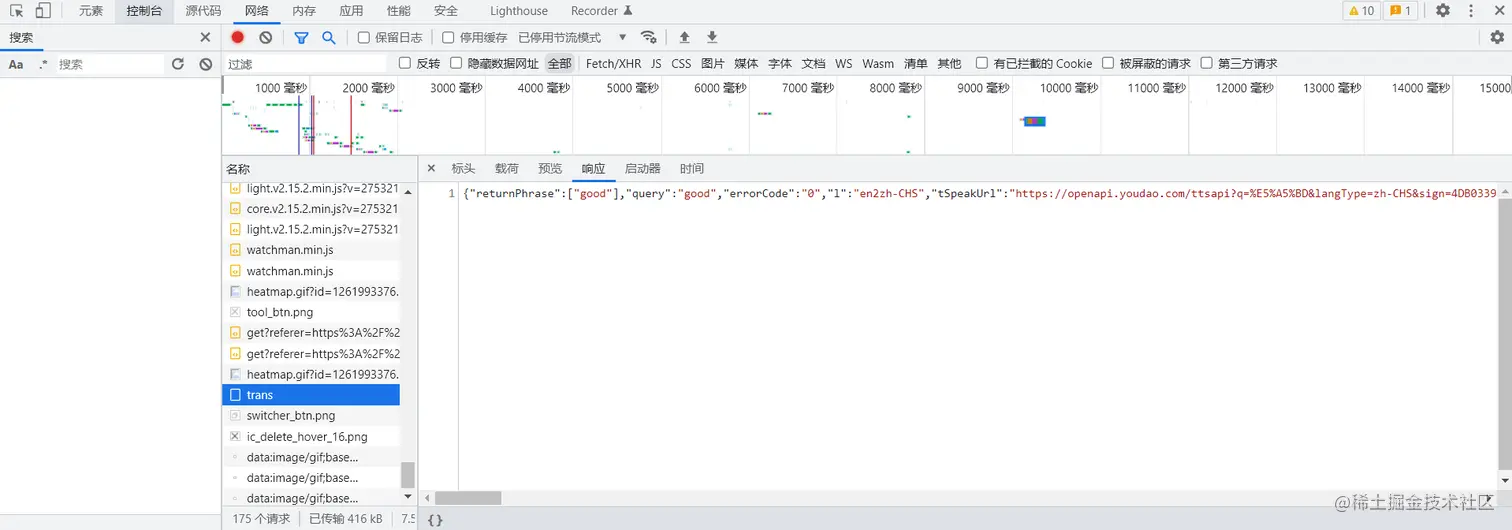Open DevTools main settings gear
This screenshot has width=1512, height=530.
point(1443,11)
